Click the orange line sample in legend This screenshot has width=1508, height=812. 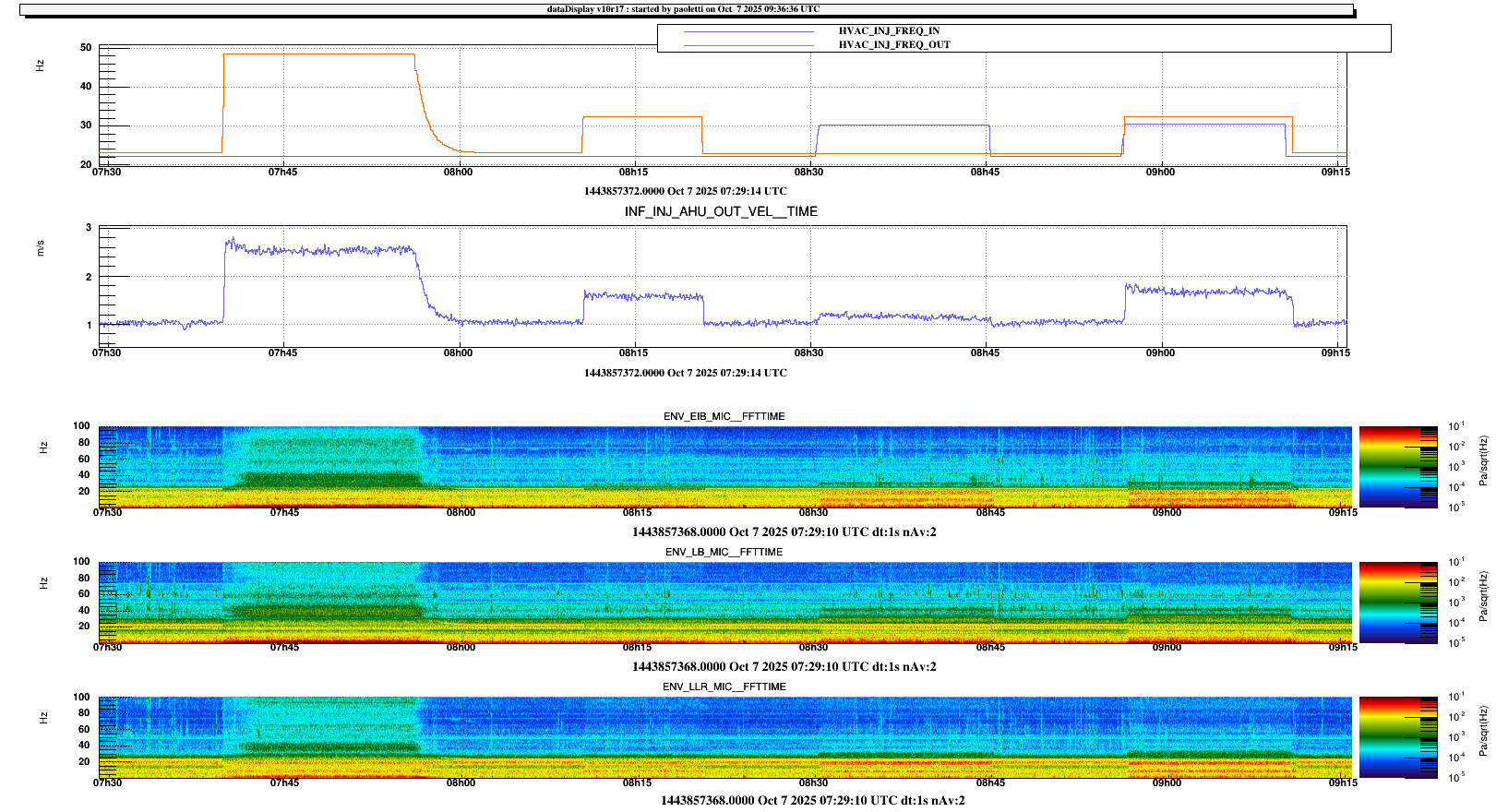pos(748,45)
